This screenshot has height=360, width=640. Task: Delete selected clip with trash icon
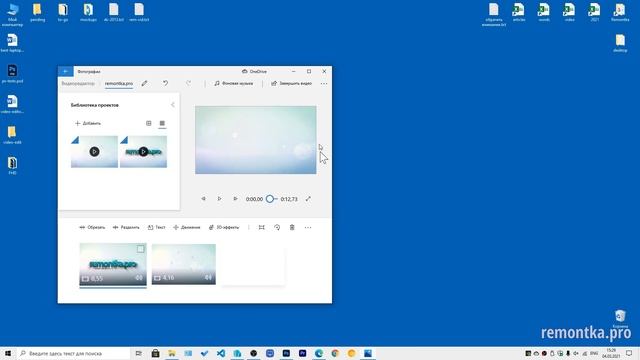click(x=292, y=227)
